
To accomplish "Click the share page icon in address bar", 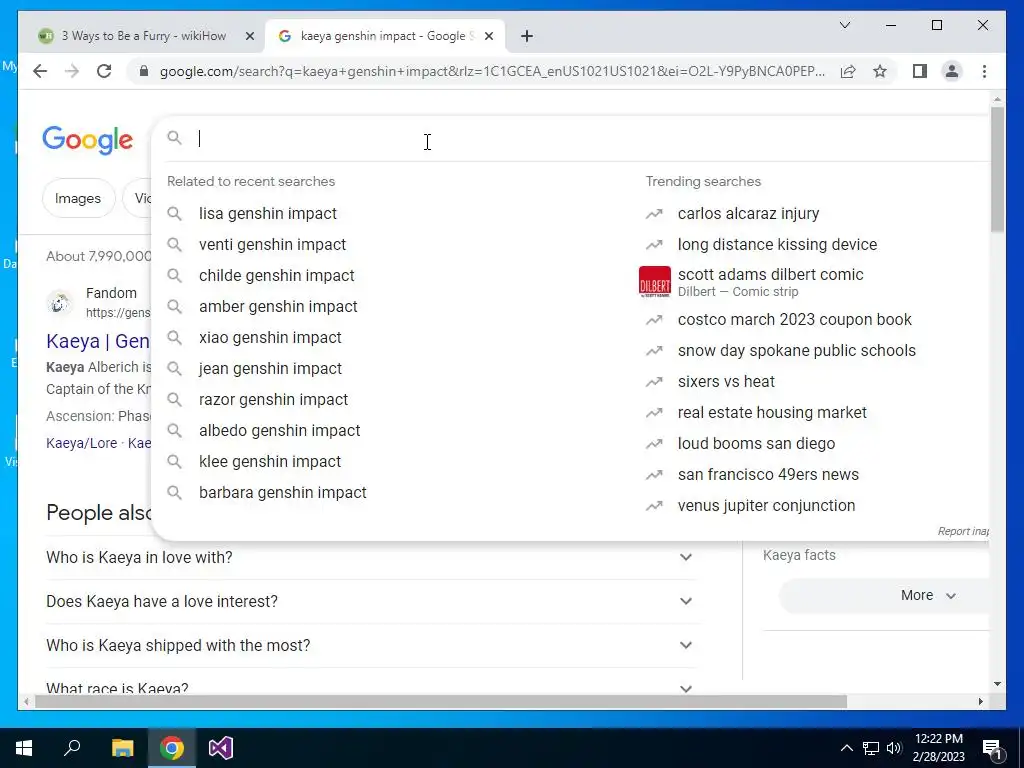I will tap(848, 71).
